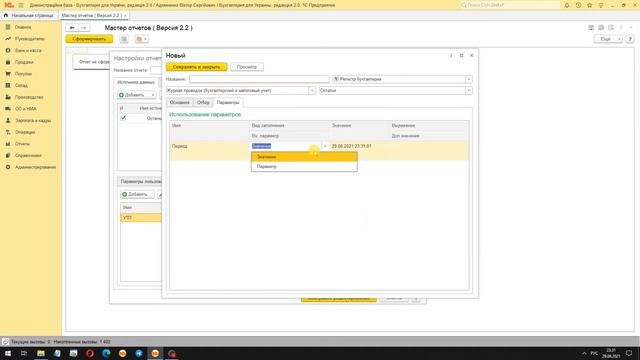Open Opera browser from the taskbar
The height and width of the screenshot is (360, 640).
(90, 353)
